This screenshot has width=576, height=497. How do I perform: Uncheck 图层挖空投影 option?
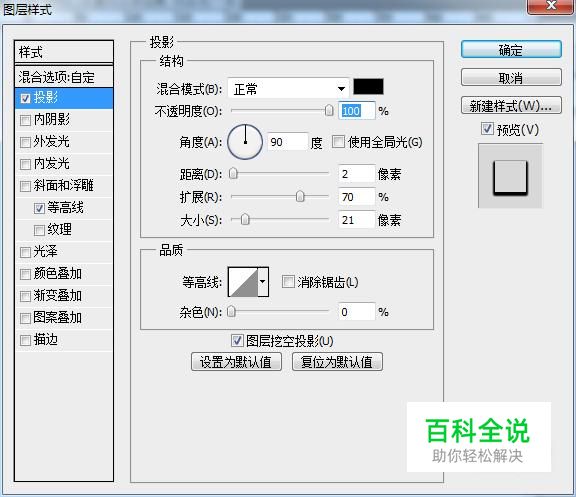click(237, 341)
